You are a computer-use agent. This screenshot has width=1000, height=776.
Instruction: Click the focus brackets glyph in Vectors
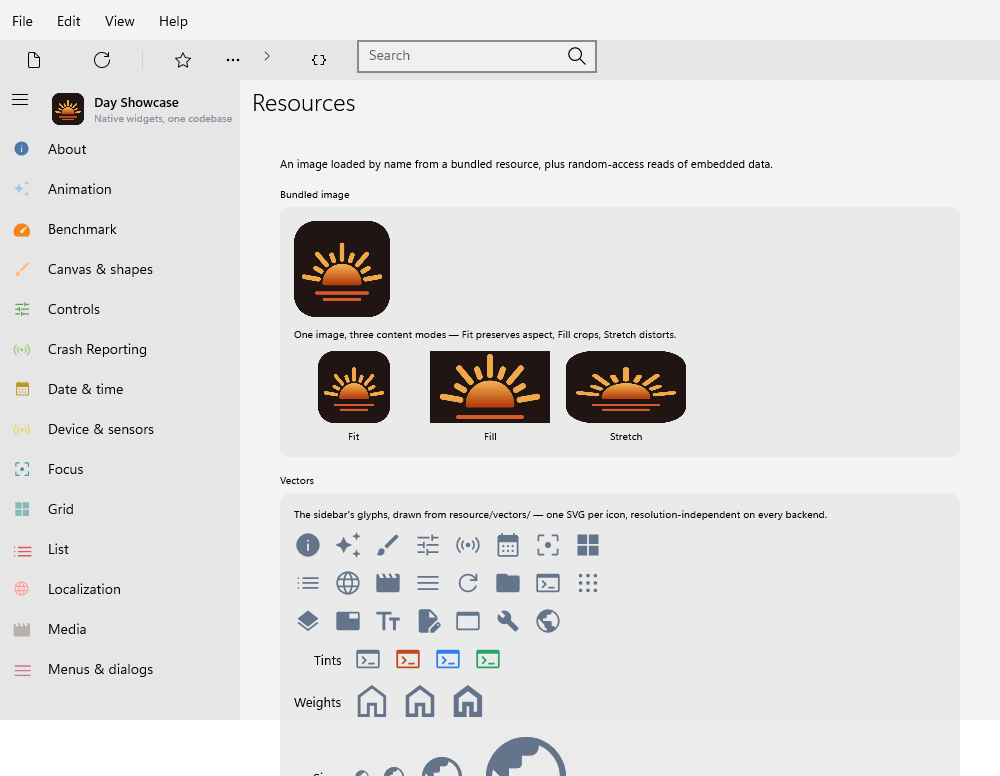coord(548,545)
